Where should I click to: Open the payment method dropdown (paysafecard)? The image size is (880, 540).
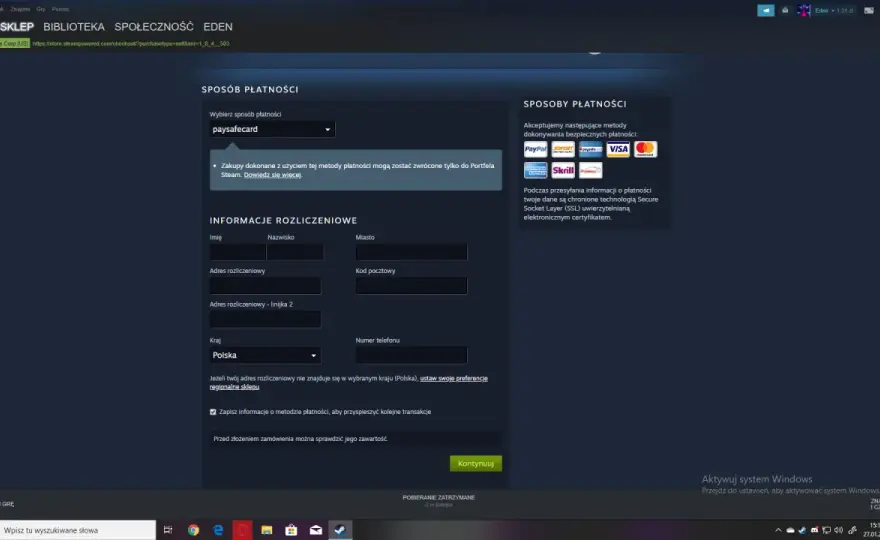[272, 129]
